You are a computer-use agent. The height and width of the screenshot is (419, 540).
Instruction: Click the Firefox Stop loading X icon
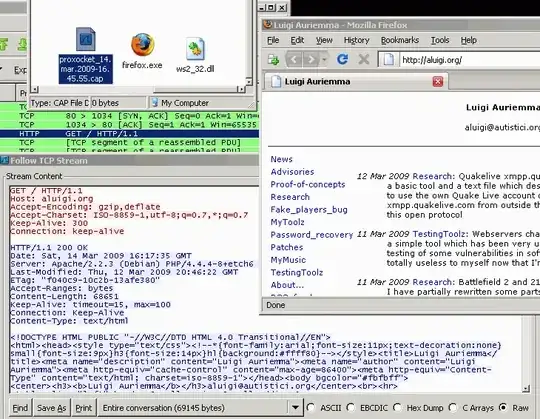(364, 59)
